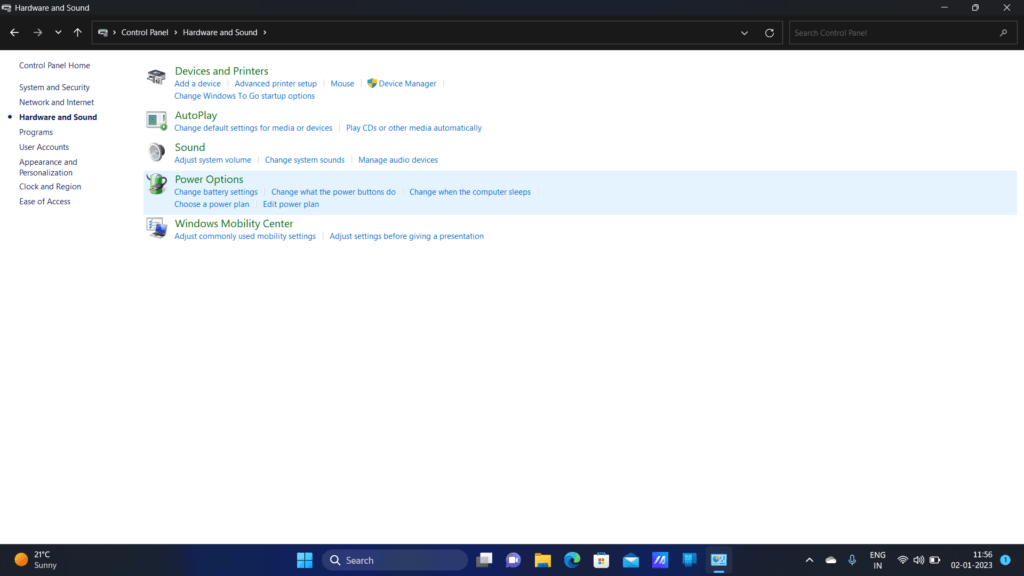Click the Power Options battery icon
The width and height of the screenshot is (1024, 576).
[x=156, y=184]
